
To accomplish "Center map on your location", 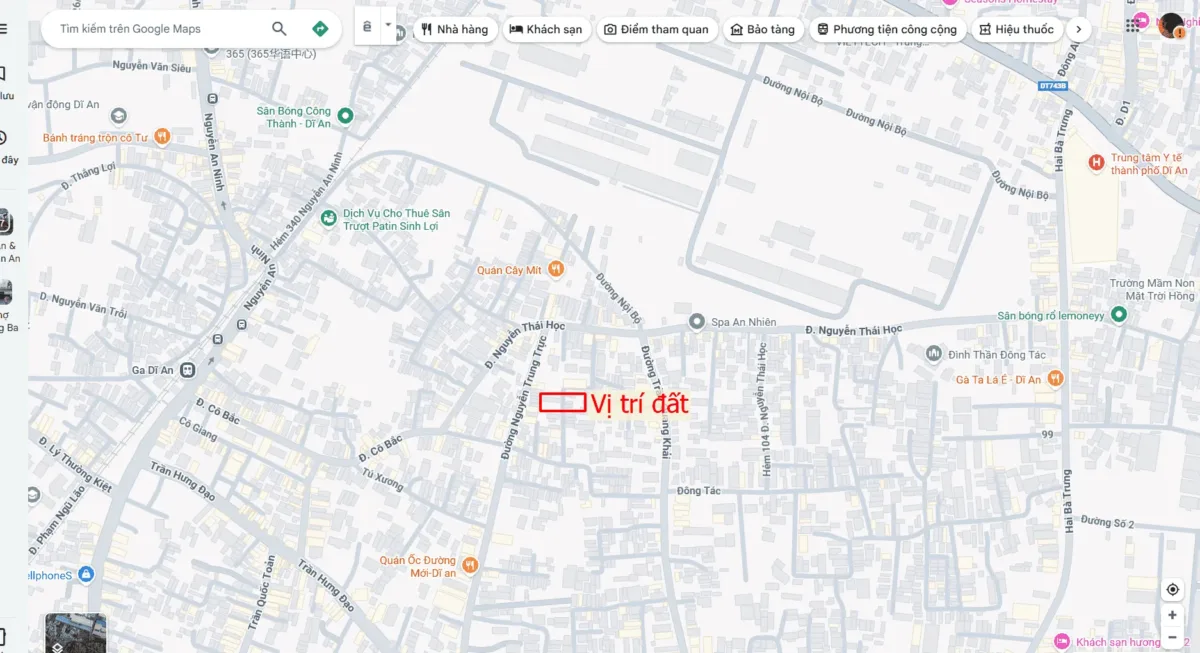I will [1172, 589].
